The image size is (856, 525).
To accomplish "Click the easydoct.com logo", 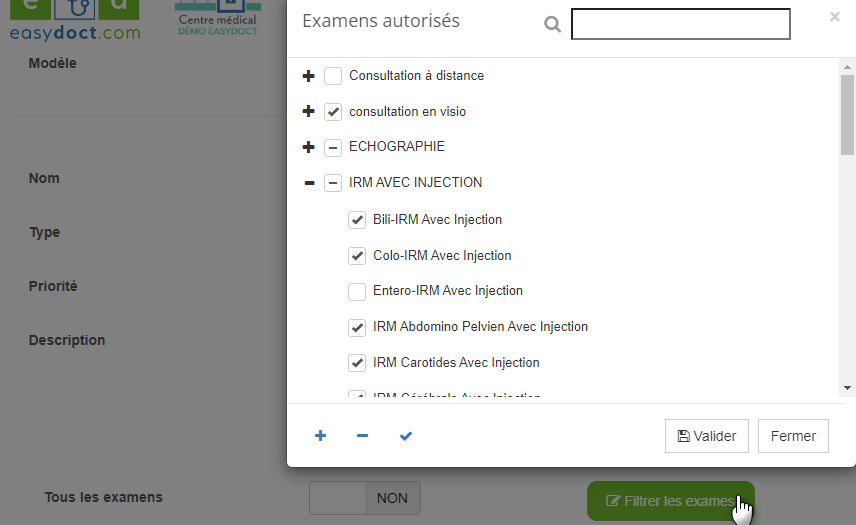I will (x=75, y=21).
